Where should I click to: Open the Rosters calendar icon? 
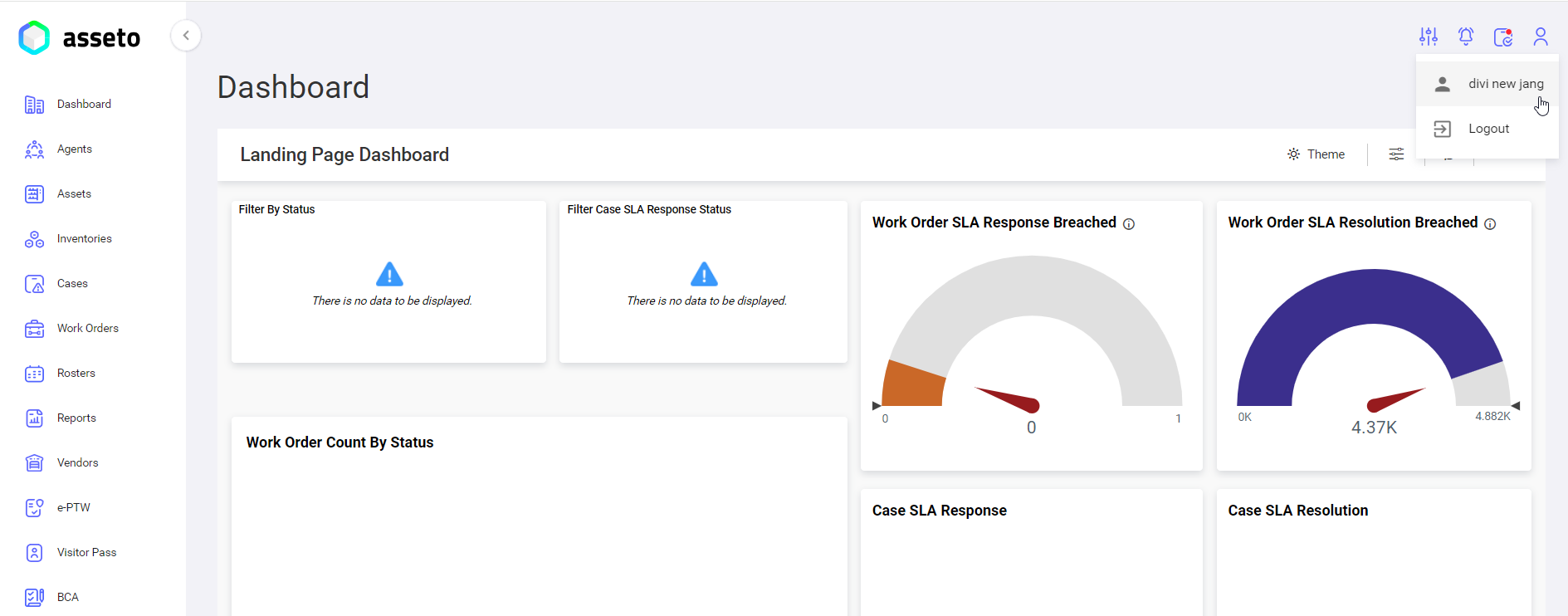[x=34, y=374]
